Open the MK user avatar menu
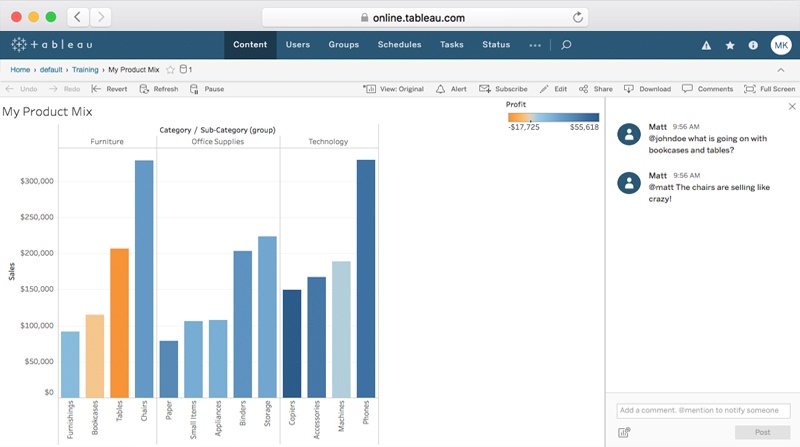Screen dimensions: 800x447 781,45
